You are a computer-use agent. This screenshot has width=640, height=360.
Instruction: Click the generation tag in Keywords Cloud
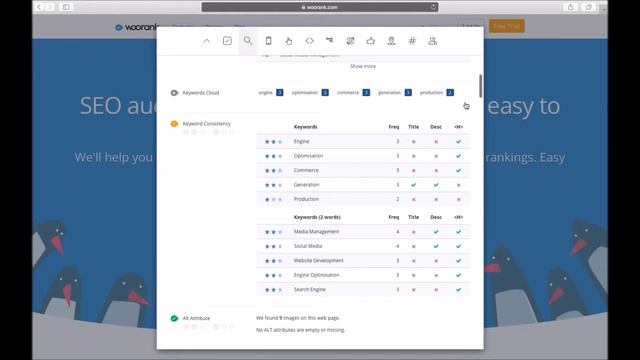395,93
